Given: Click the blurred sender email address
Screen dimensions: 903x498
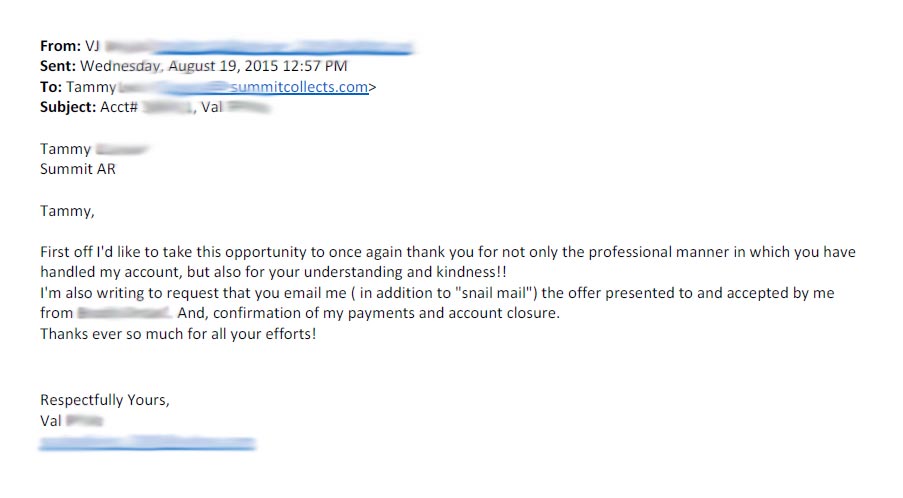Looking at the screenshot, I should pos(259,47).
